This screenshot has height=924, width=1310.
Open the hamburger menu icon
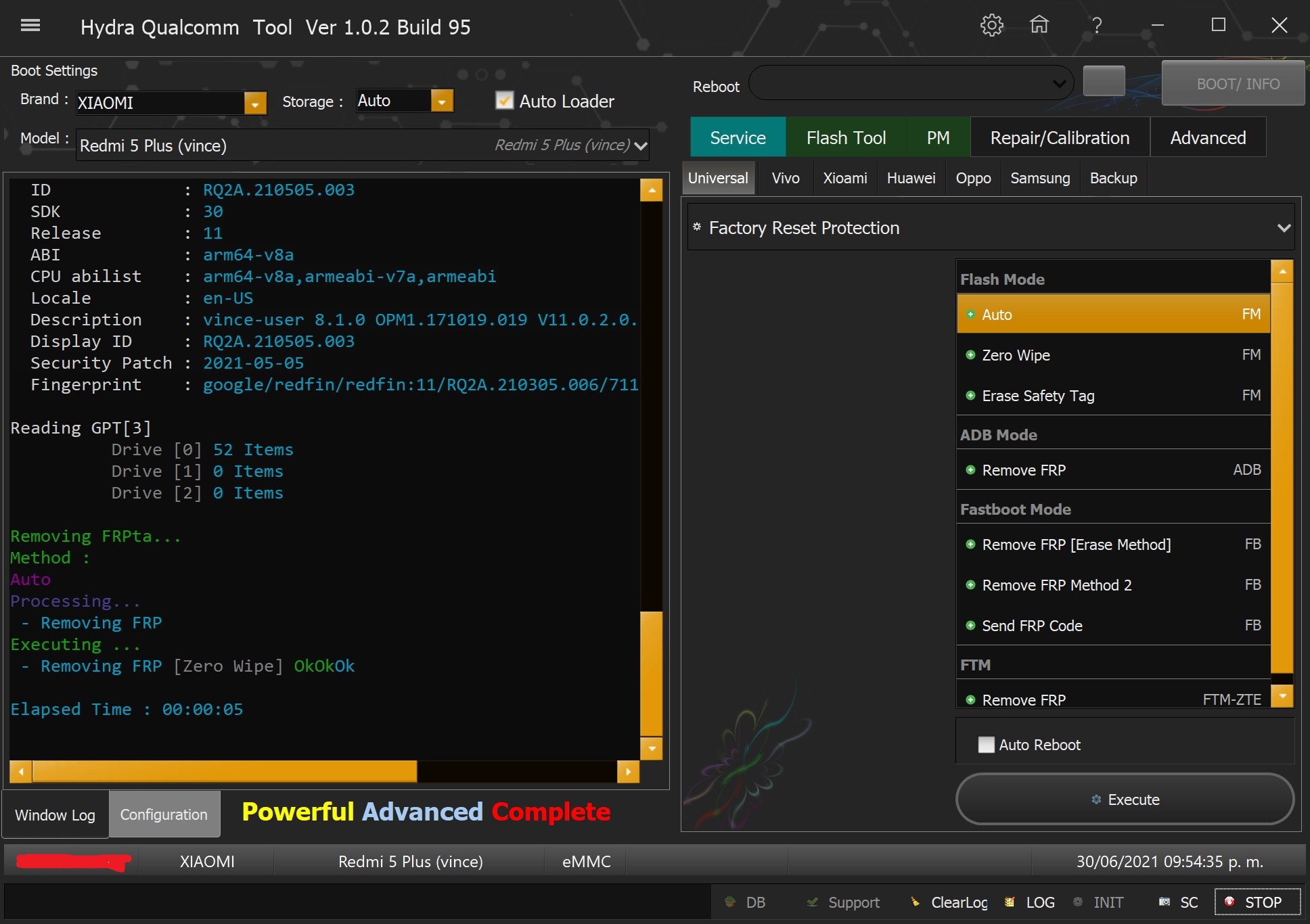click(x=30, y=26)
